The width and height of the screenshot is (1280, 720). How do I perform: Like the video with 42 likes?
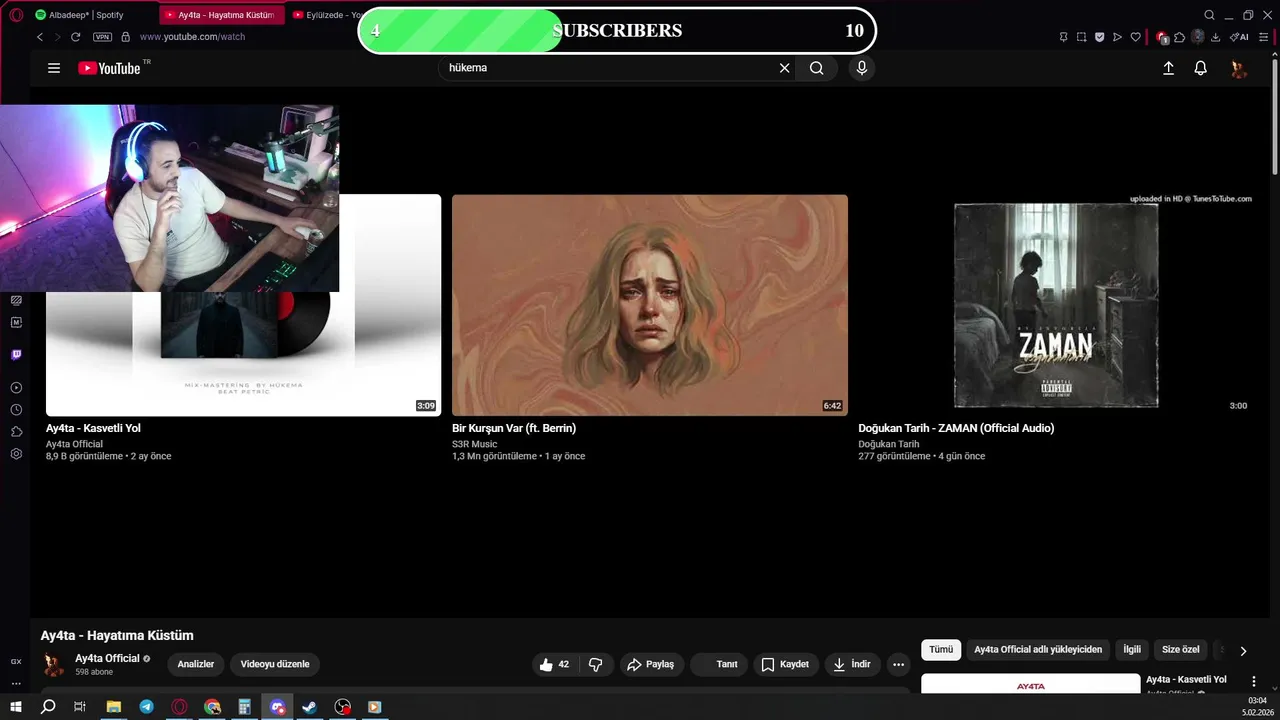[554, 664]
